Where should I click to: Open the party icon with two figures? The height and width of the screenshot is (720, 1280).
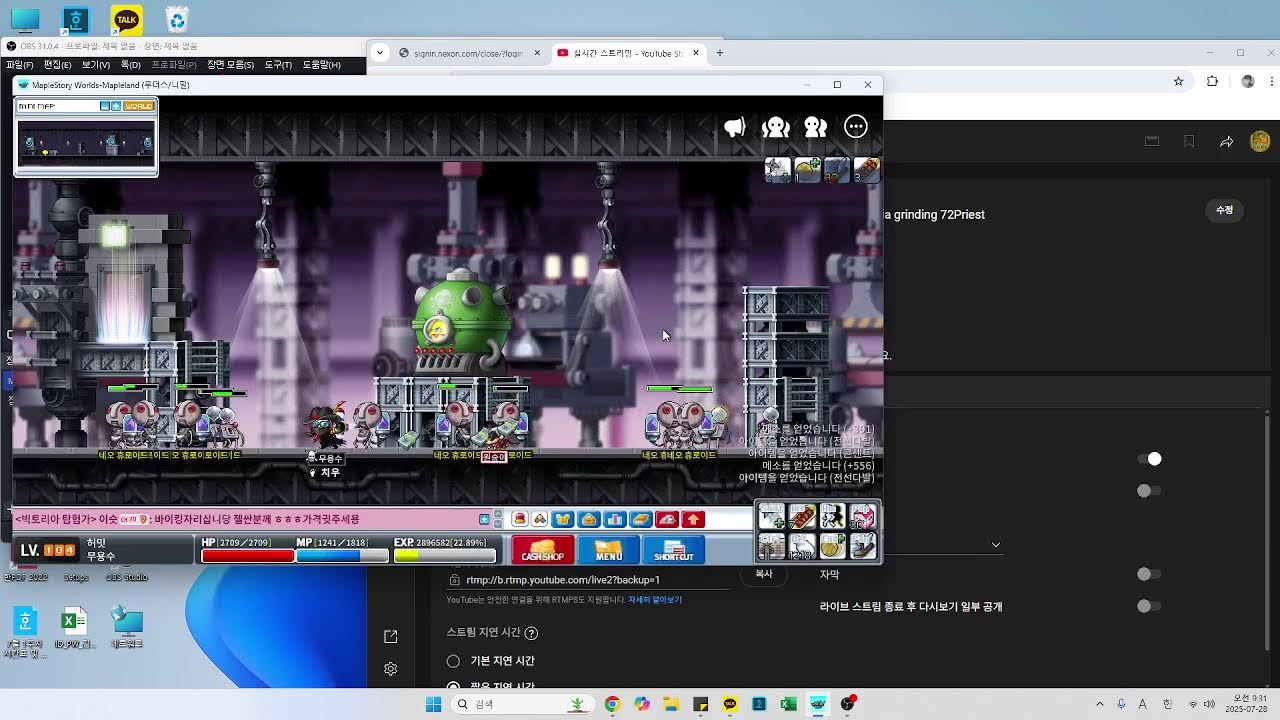click(816, 127)
